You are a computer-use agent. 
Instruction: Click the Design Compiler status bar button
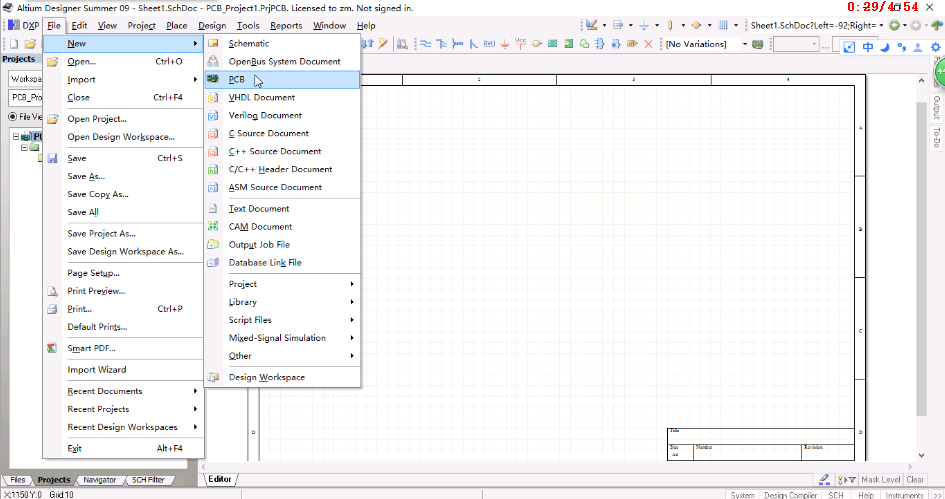coord(790,495)
